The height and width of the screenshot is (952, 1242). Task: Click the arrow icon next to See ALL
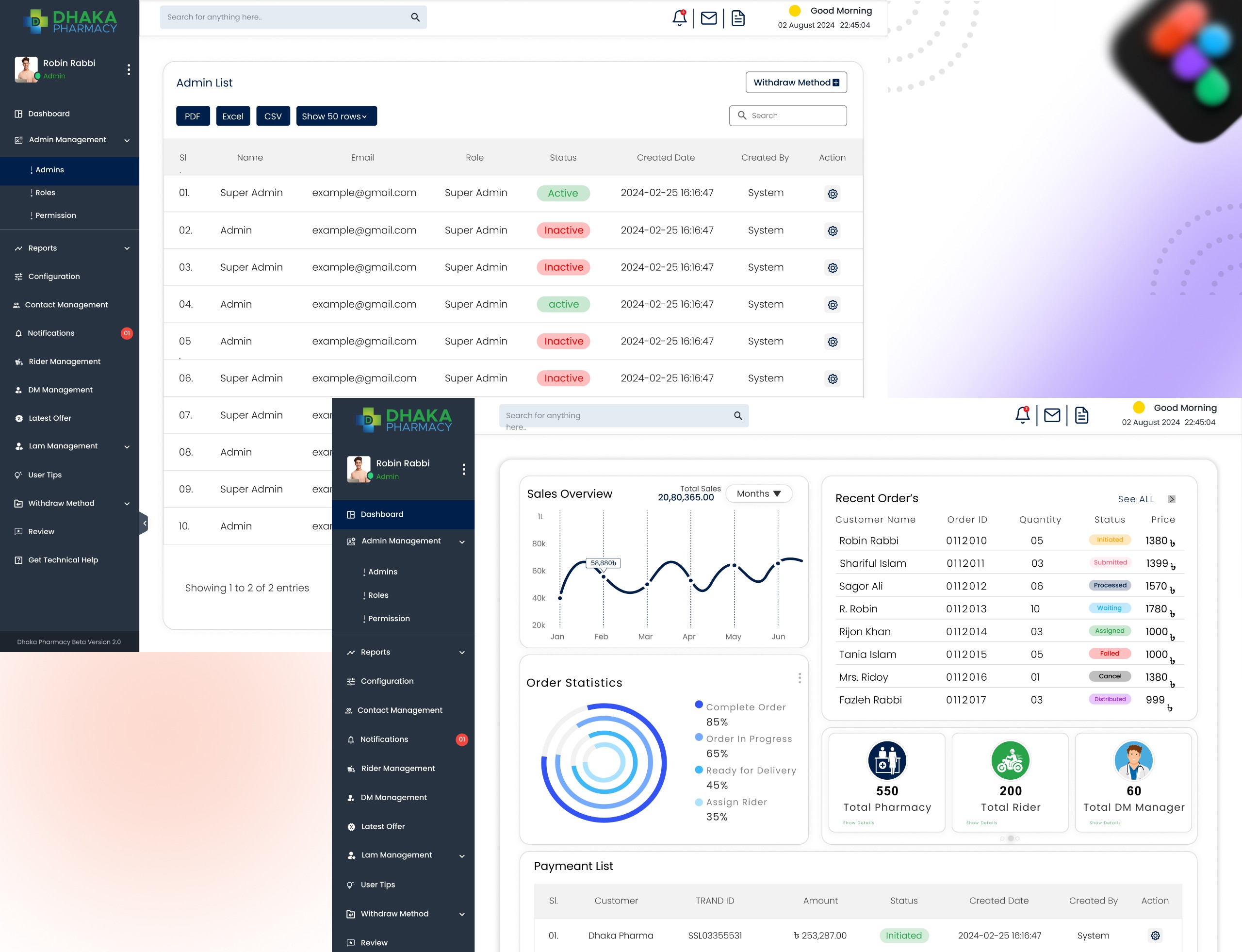1172,499
